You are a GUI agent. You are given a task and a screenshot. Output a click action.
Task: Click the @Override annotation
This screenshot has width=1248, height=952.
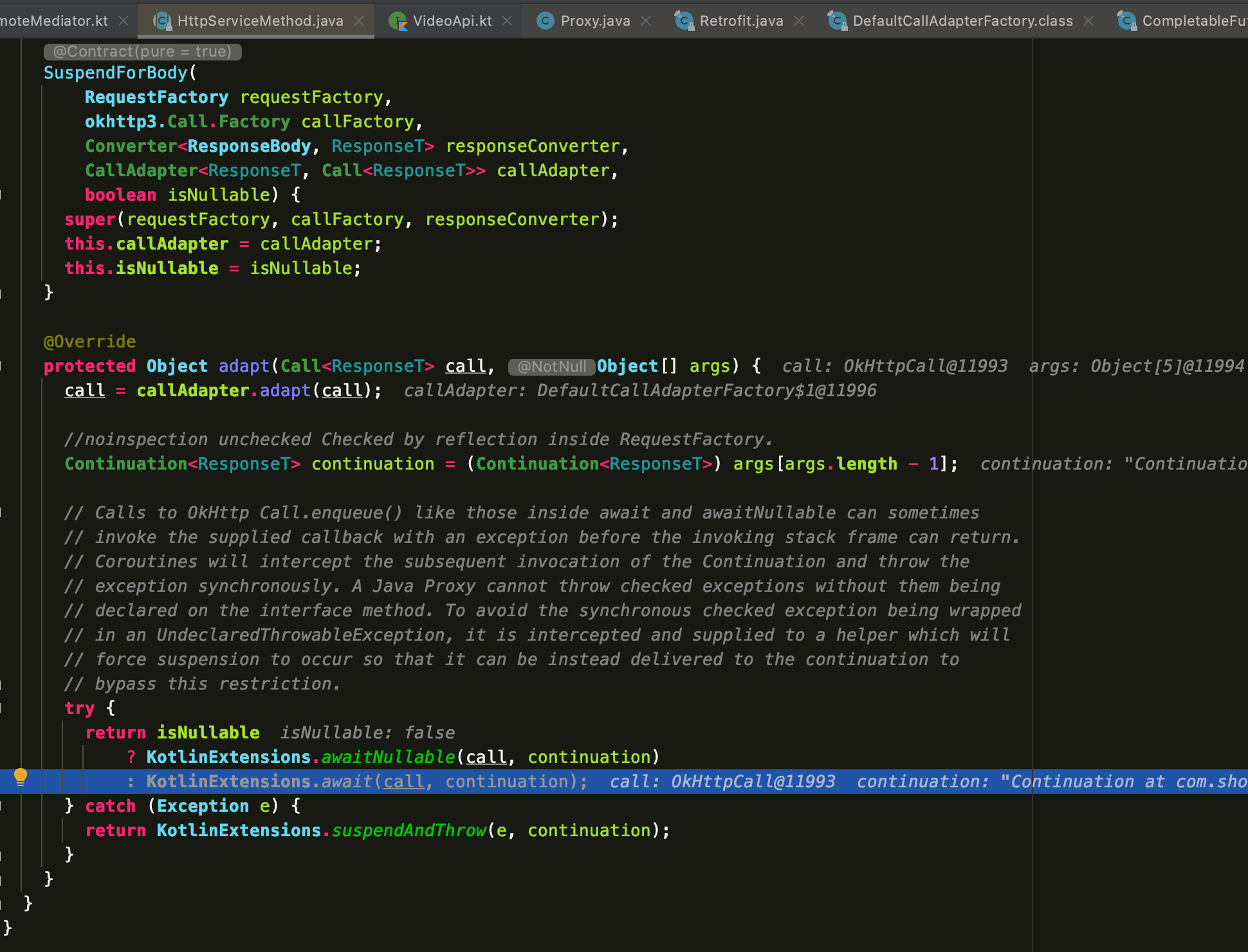(x=89, y=342)
